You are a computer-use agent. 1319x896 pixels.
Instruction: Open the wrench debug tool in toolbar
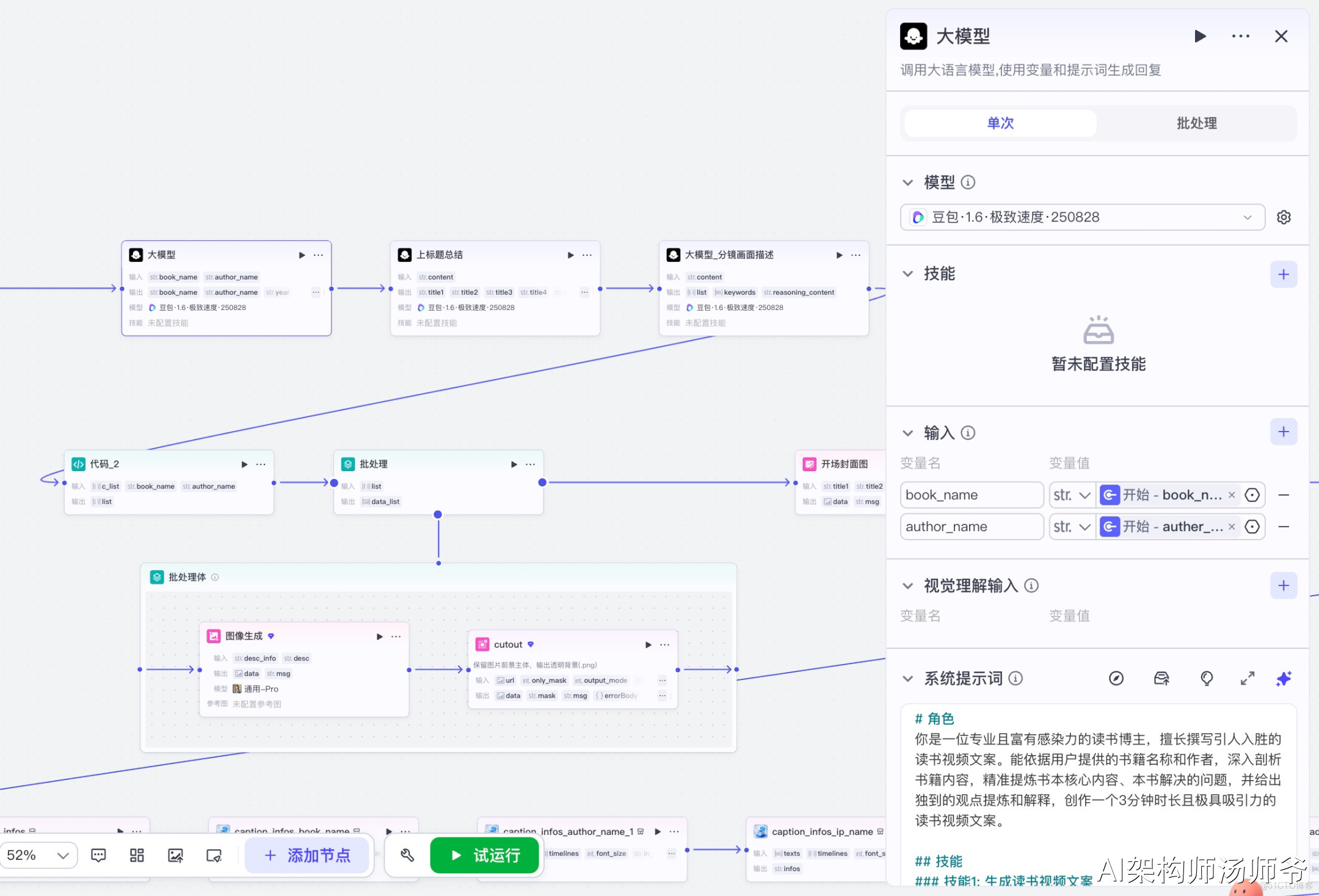pos(407,855)
